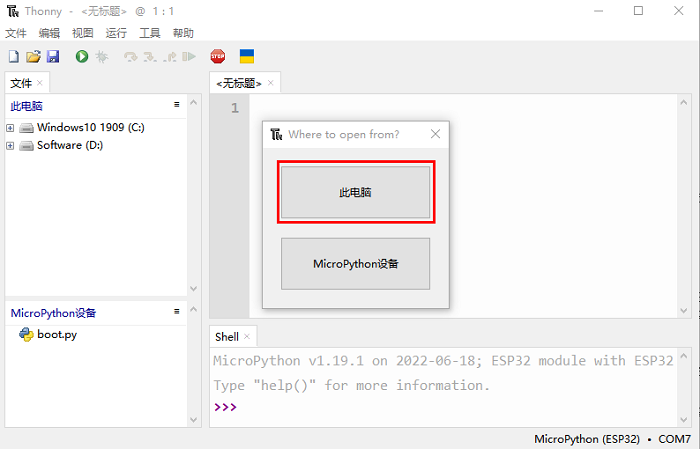Expand the Windows10 1909 (C:) drive

tap(10, 128)
